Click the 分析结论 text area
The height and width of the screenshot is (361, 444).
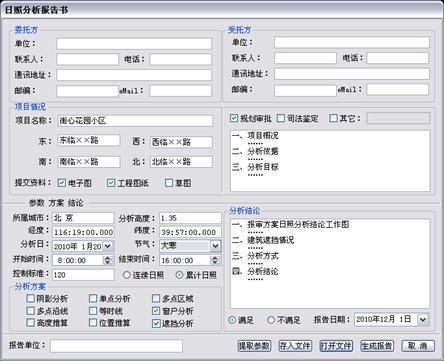pos(330,264)
